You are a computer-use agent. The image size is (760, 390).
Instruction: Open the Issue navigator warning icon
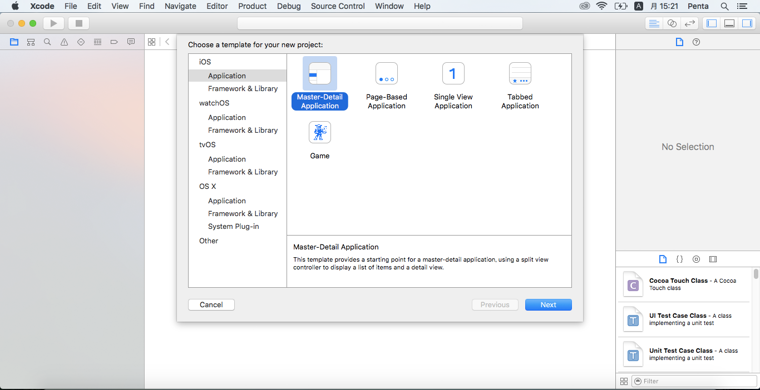click(64, 42)
